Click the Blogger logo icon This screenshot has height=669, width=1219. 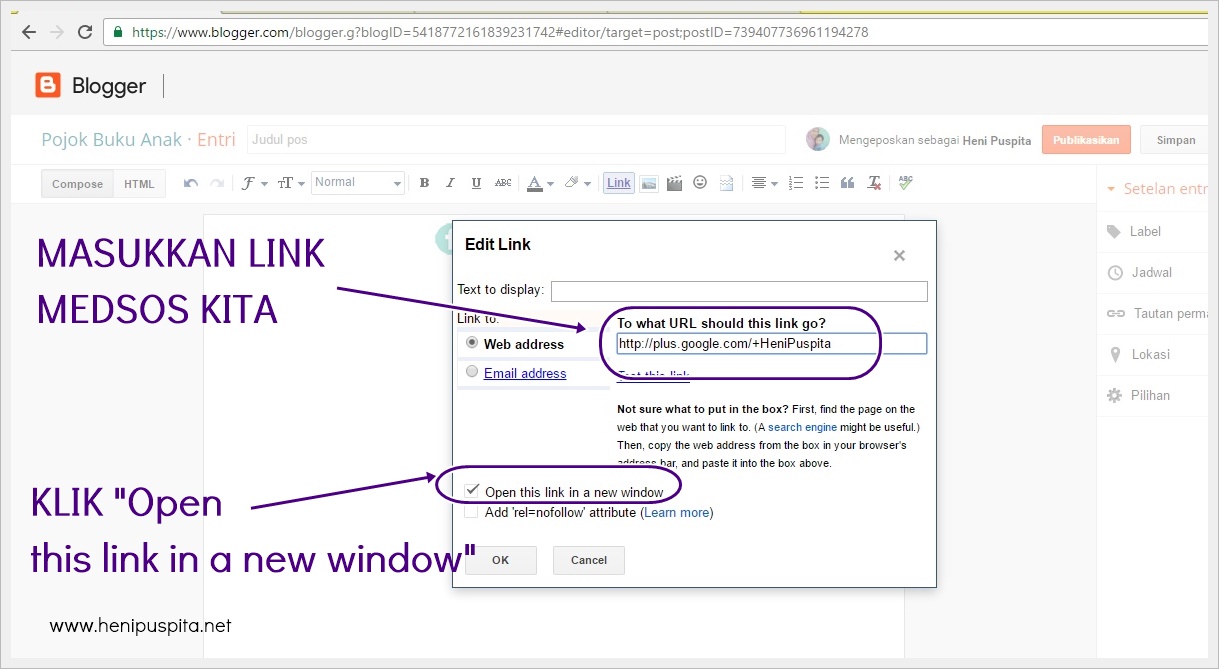(48, 86)
